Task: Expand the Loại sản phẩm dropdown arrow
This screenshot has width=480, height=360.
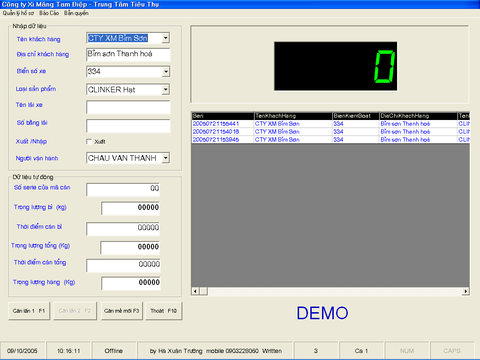Action: point(166,89)
